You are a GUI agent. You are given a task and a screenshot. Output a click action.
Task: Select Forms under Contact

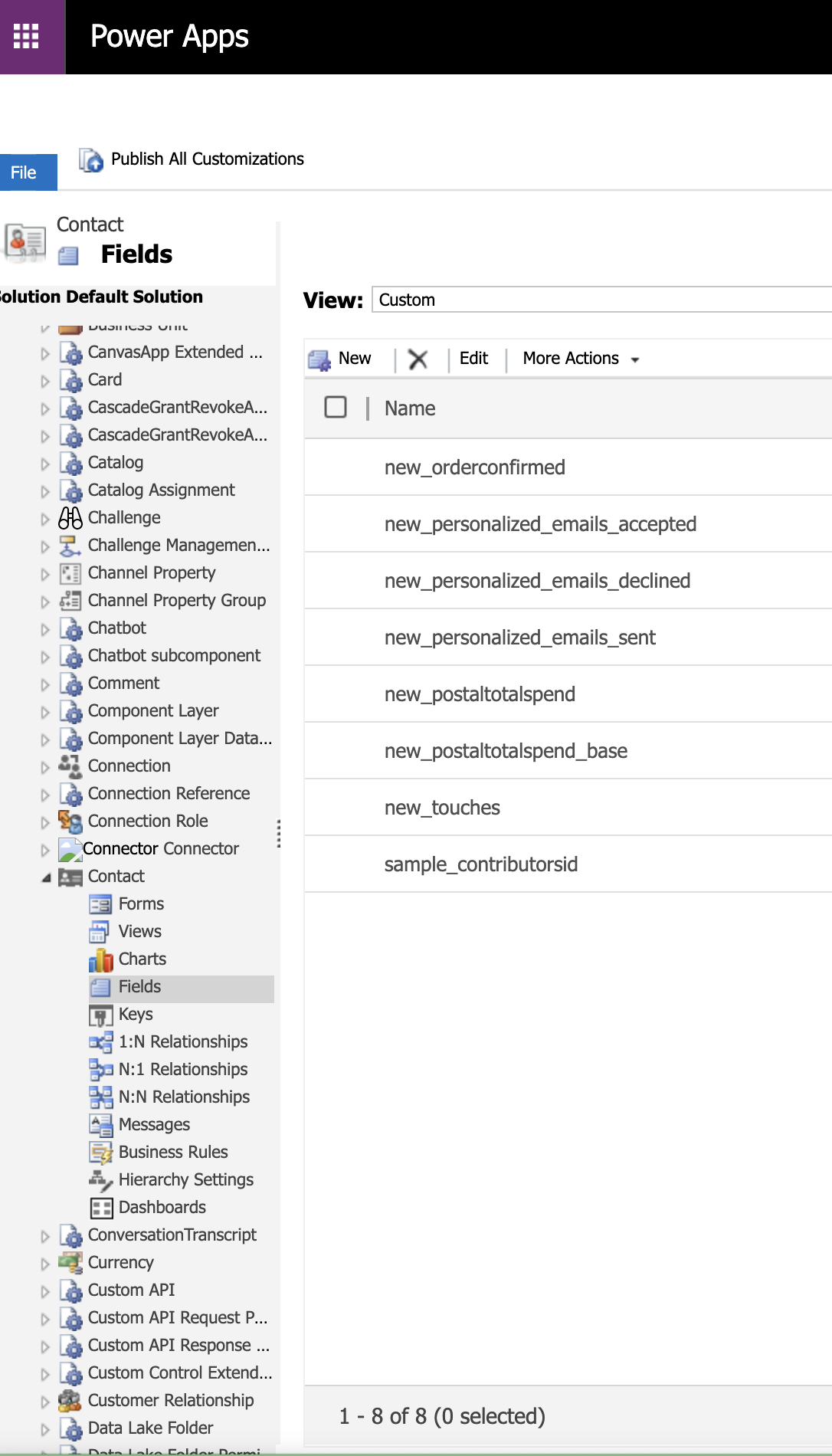pos(141,904)
